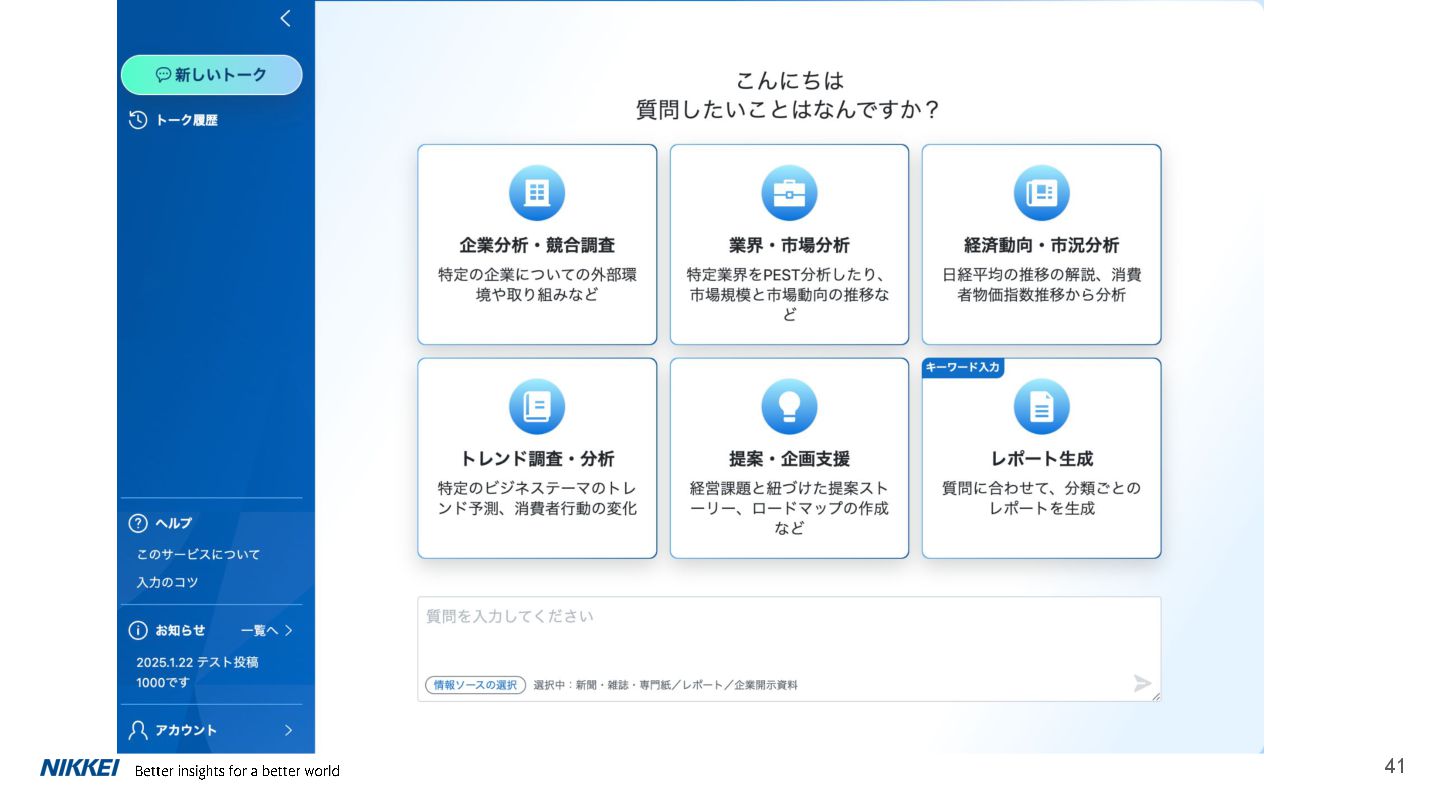Open 入力のコツ link
The image size is (1440, 810).
167,582
